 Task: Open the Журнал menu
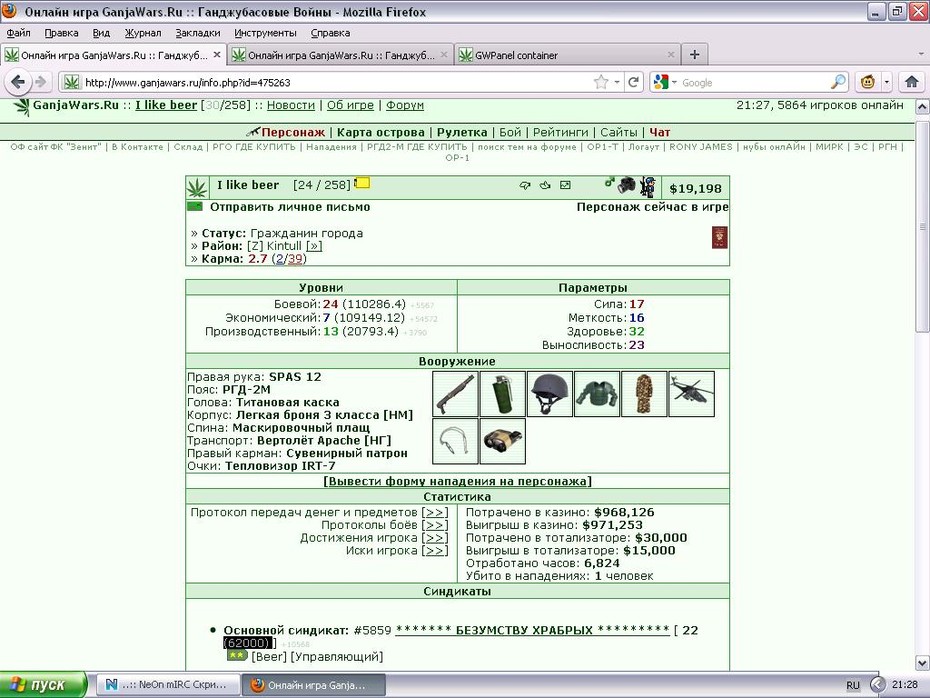tap(142, 33)
